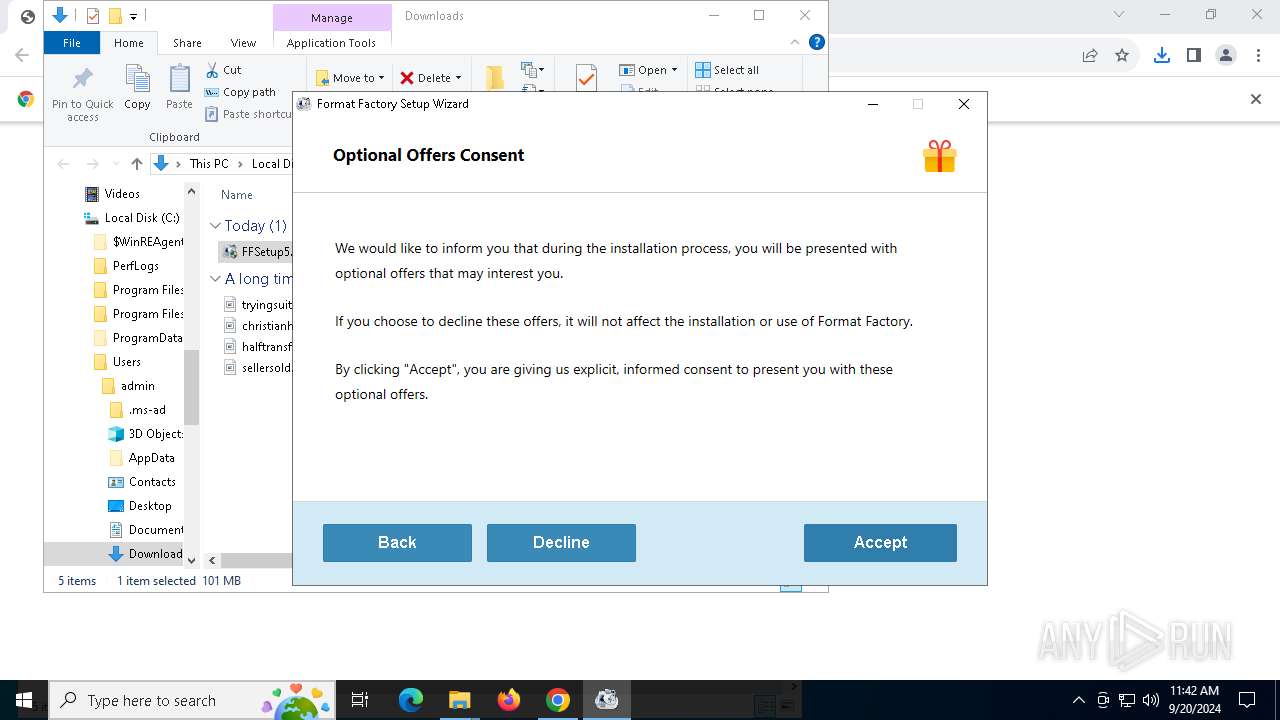
Task: Open the Delete dropdown
Action: pos(431,78)
